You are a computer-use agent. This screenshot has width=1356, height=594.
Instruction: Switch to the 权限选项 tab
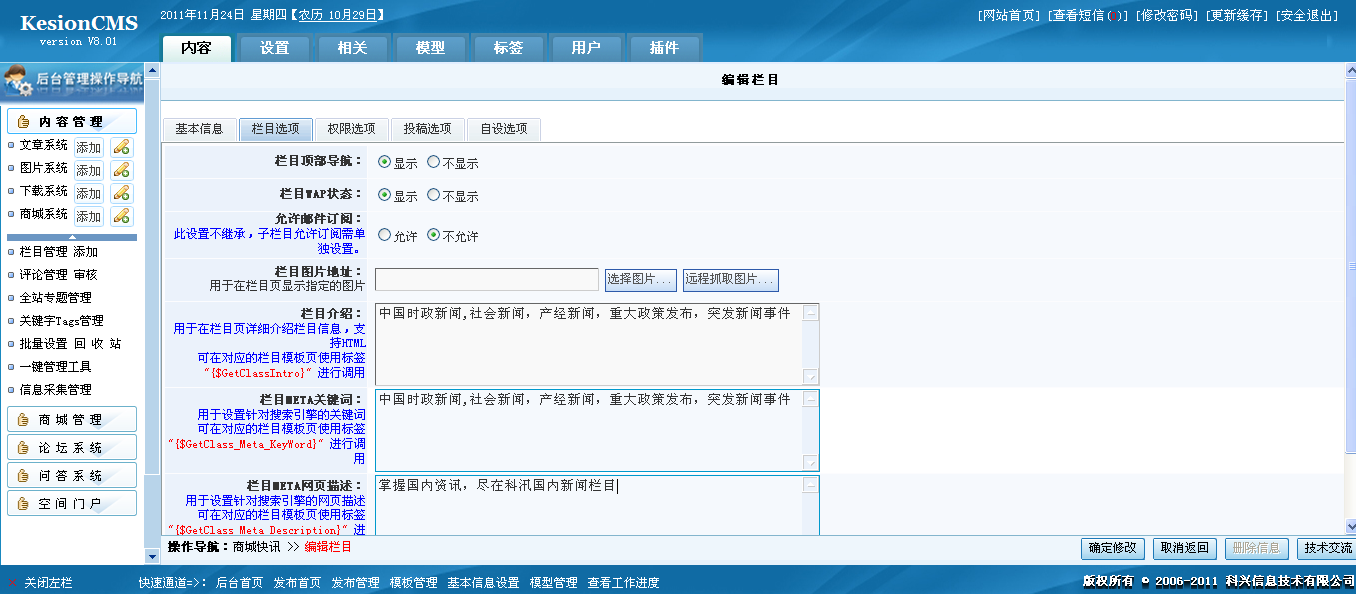pyautogui.click(x=351, y=129)
